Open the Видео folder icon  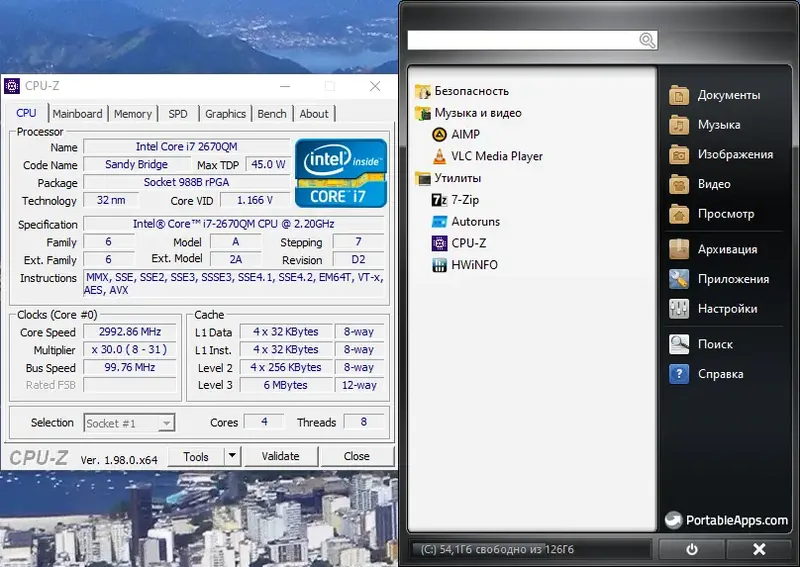click(x=679, y=184)
